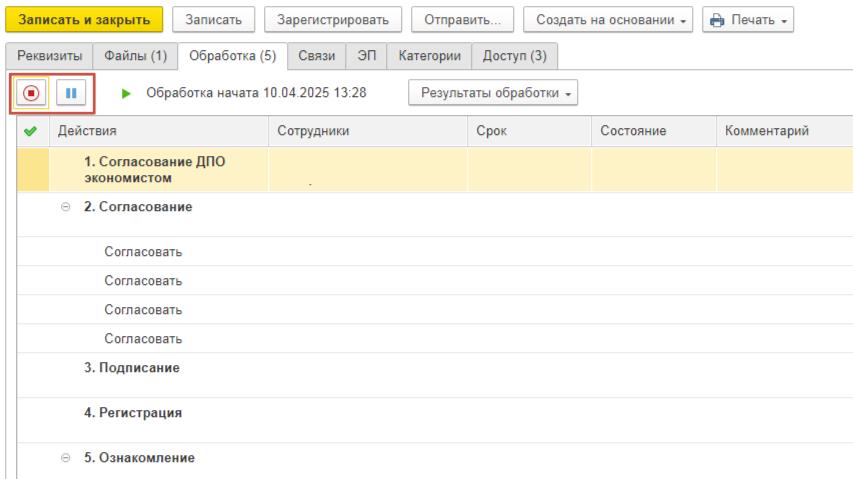Viewport: 853px width, 479px height.
Task: Open the Печать dropdown arrow
Action: [x=784, y=21]
